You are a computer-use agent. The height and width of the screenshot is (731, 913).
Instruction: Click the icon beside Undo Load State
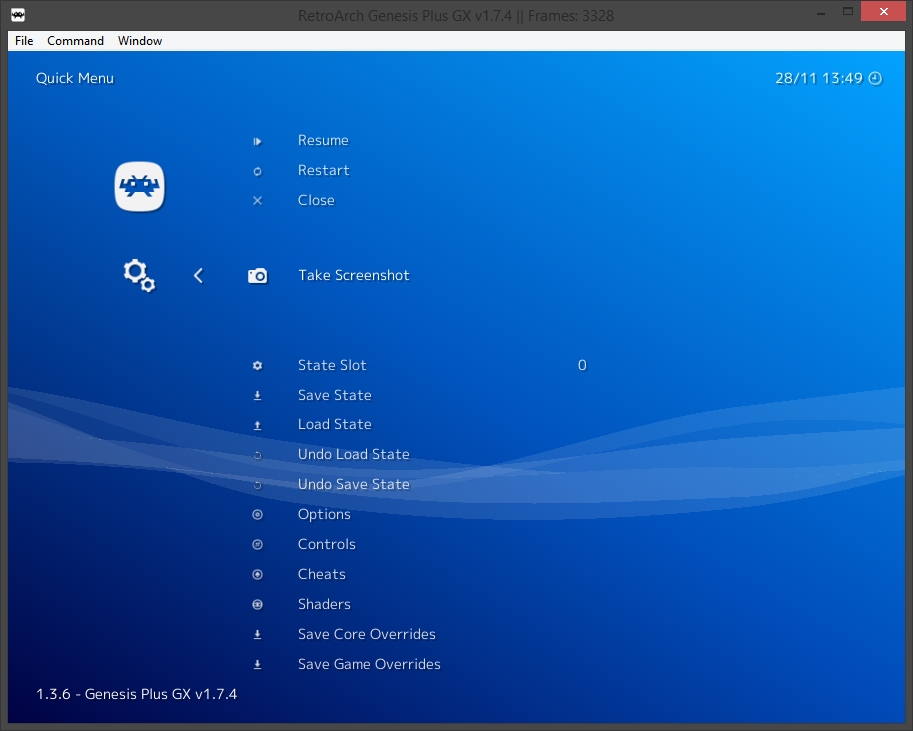257,455
